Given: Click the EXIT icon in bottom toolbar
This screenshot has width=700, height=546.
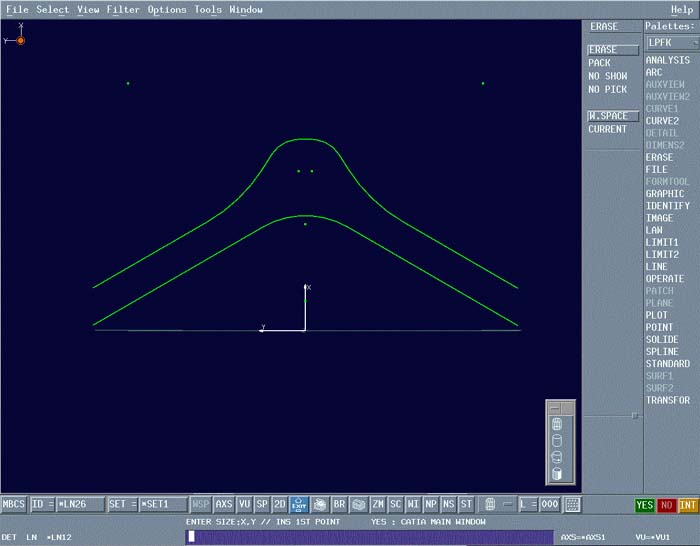Looking at the screenshot, I should pos(299,505).
